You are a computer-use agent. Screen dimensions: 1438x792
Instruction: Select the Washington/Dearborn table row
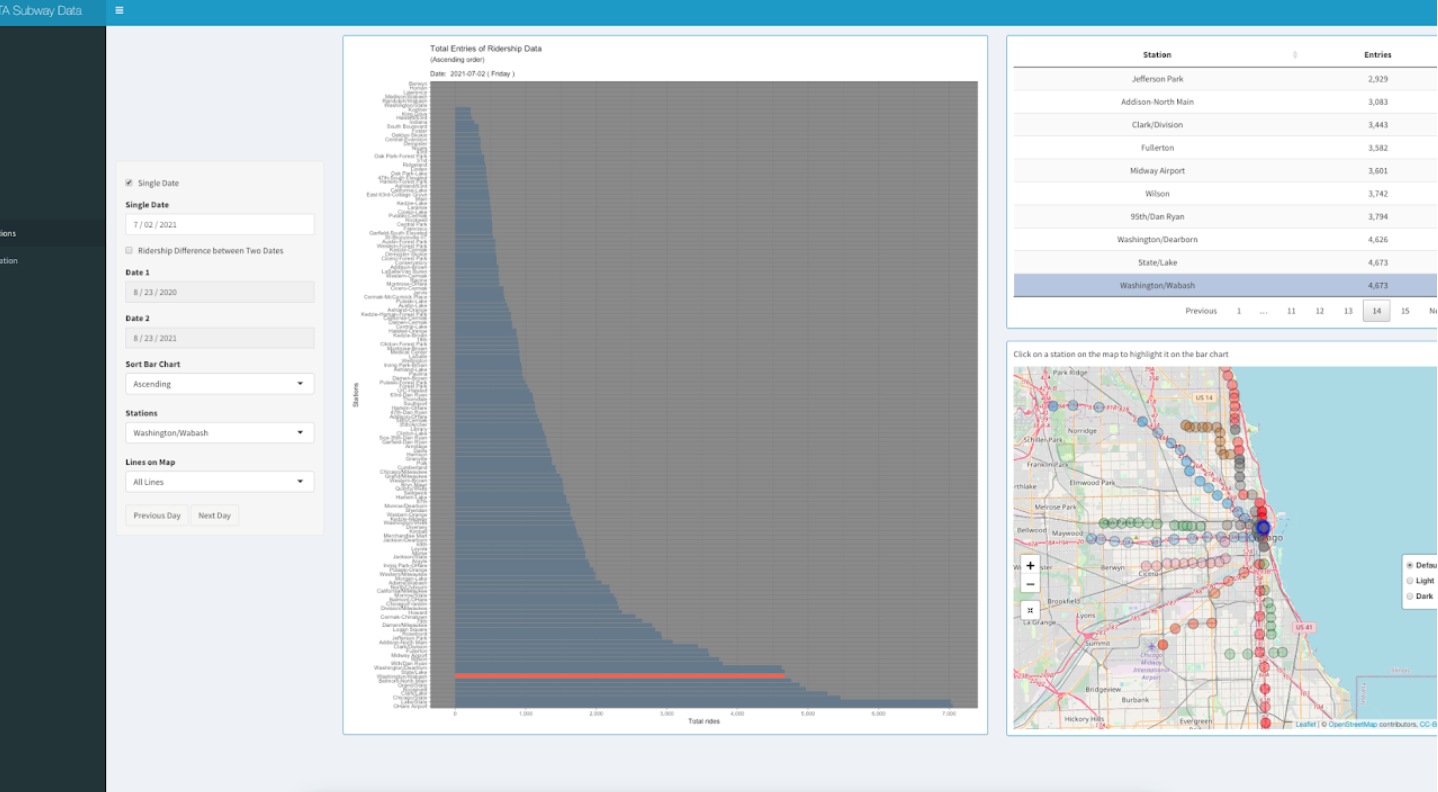click(x=1226, y=239)
